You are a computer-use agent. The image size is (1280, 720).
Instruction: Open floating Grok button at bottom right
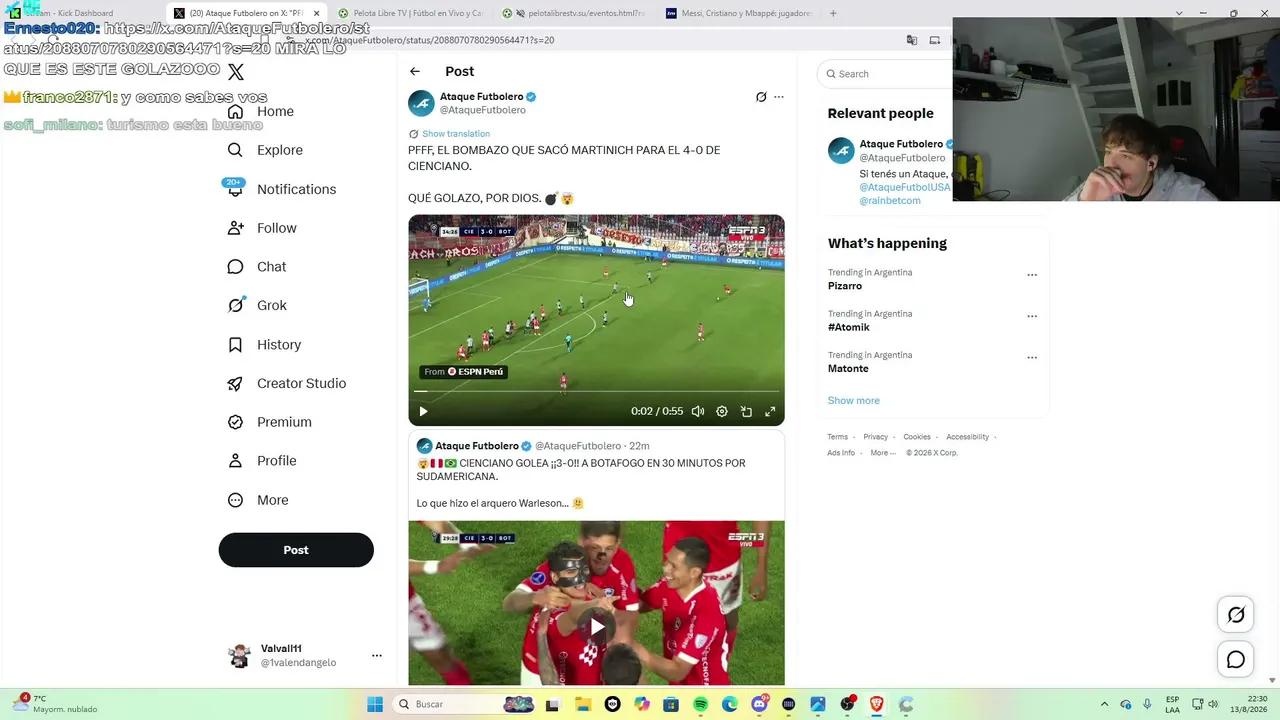(1236, 615)
